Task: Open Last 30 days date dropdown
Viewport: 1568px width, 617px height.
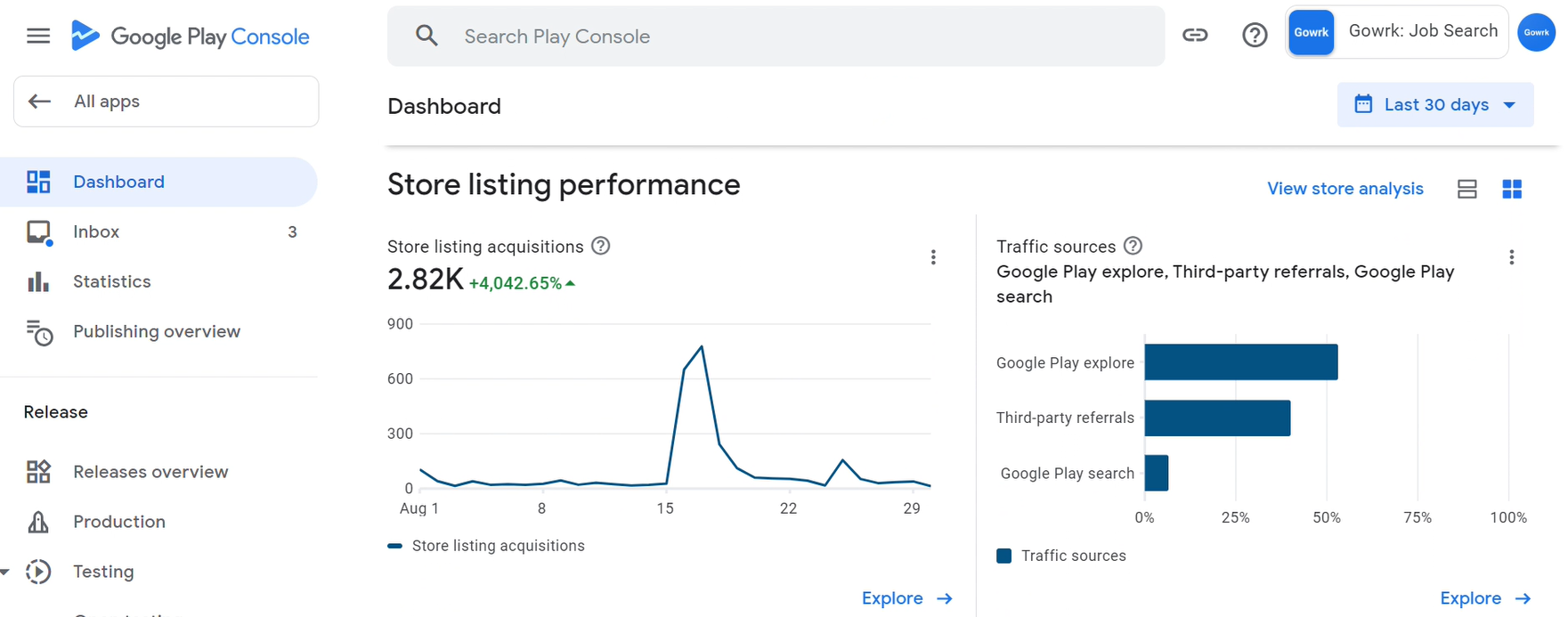Action: 1435,104
